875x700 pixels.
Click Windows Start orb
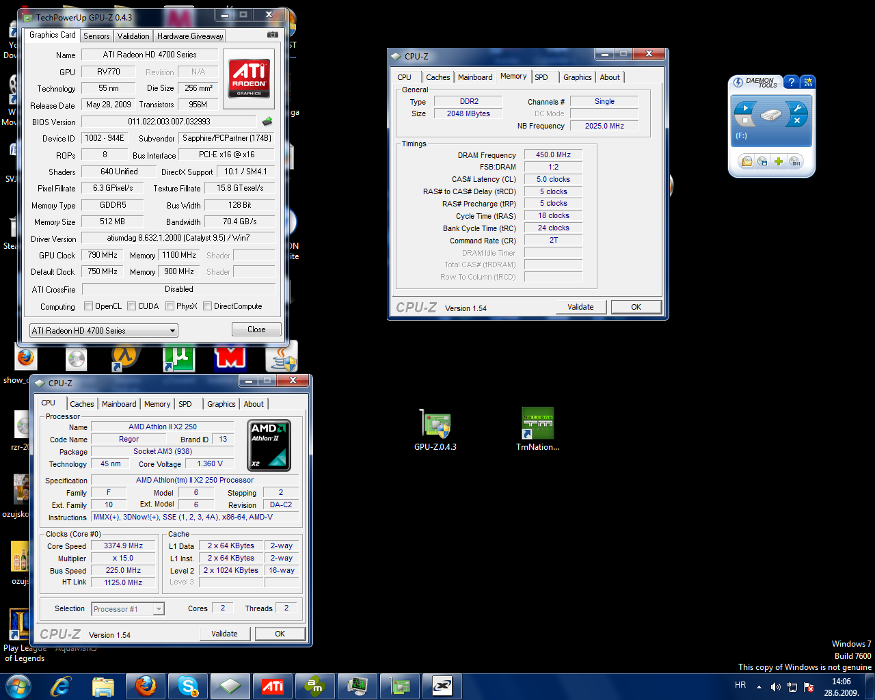click(17, 687)
